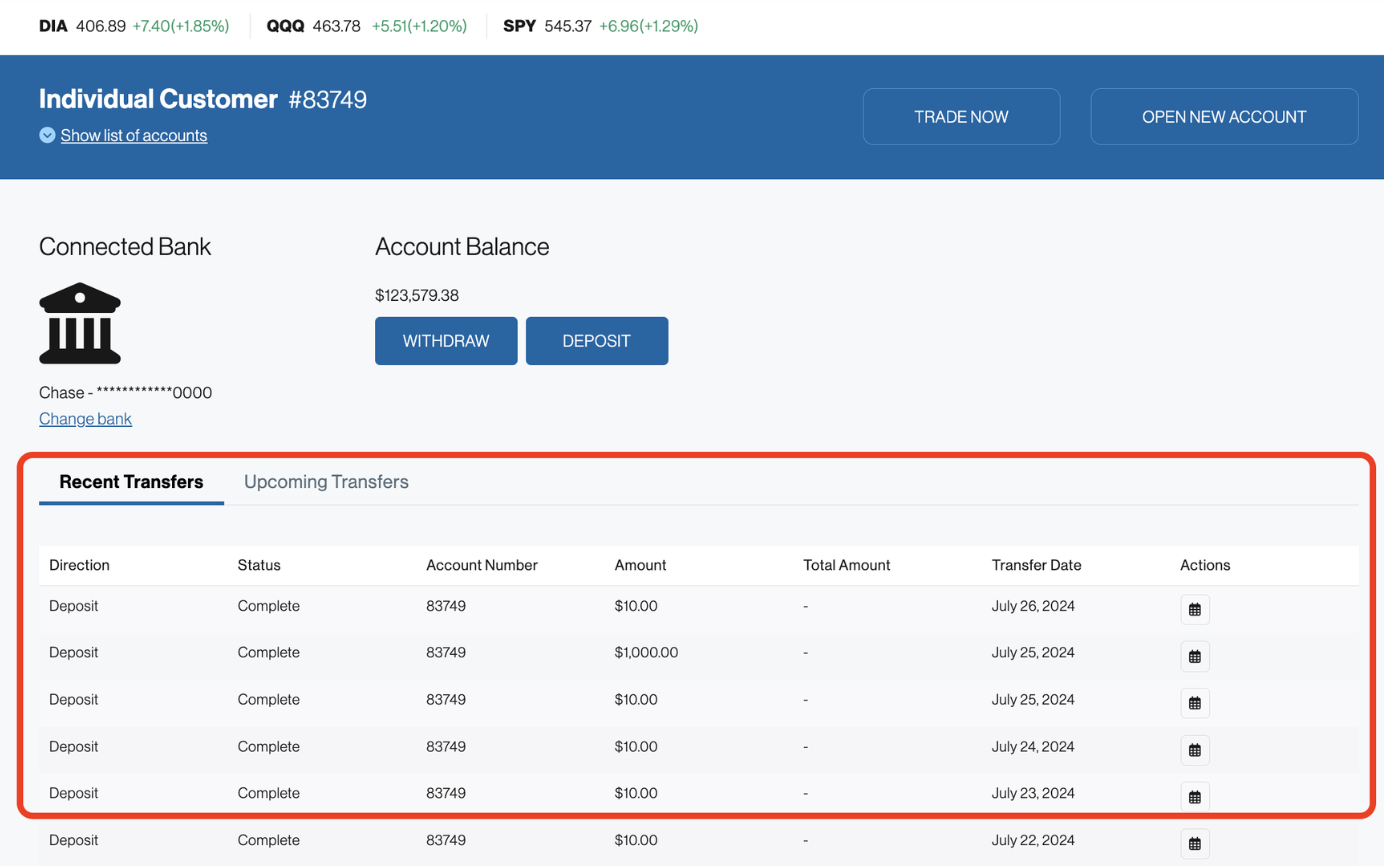Screen dimensions: 1384x866
Task: Click account number 83749 in July 23 row
Action: pos(446,794)
